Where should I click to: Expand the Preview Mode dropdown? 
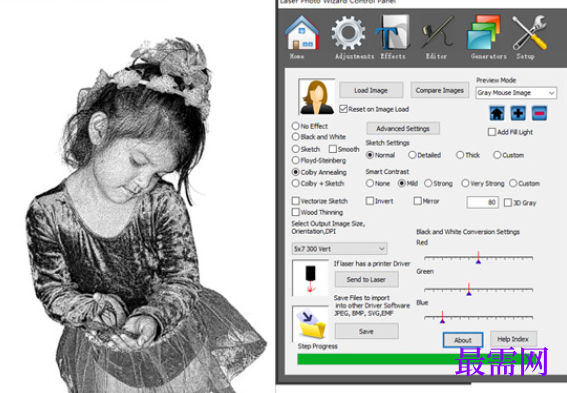coord(516,93)
